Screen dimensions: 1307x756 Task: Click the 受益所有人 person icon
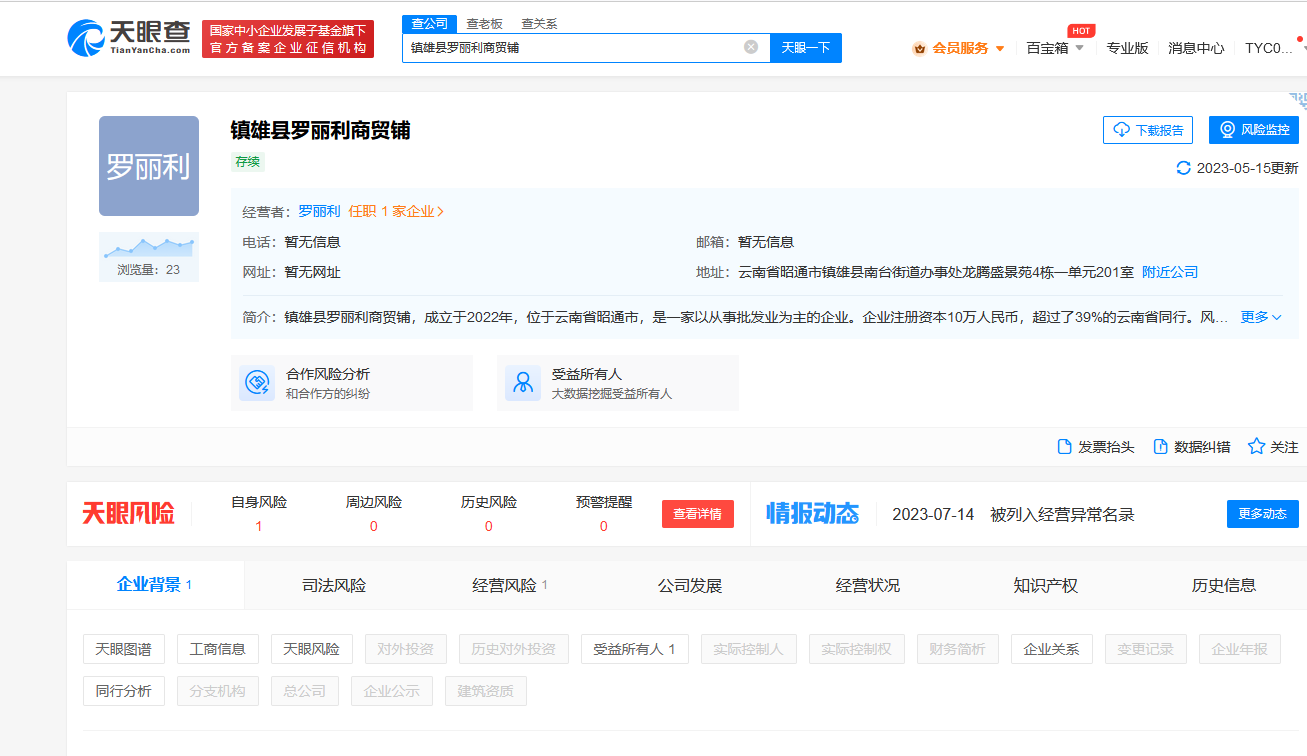pyautogui.click(x=522, y=383)
